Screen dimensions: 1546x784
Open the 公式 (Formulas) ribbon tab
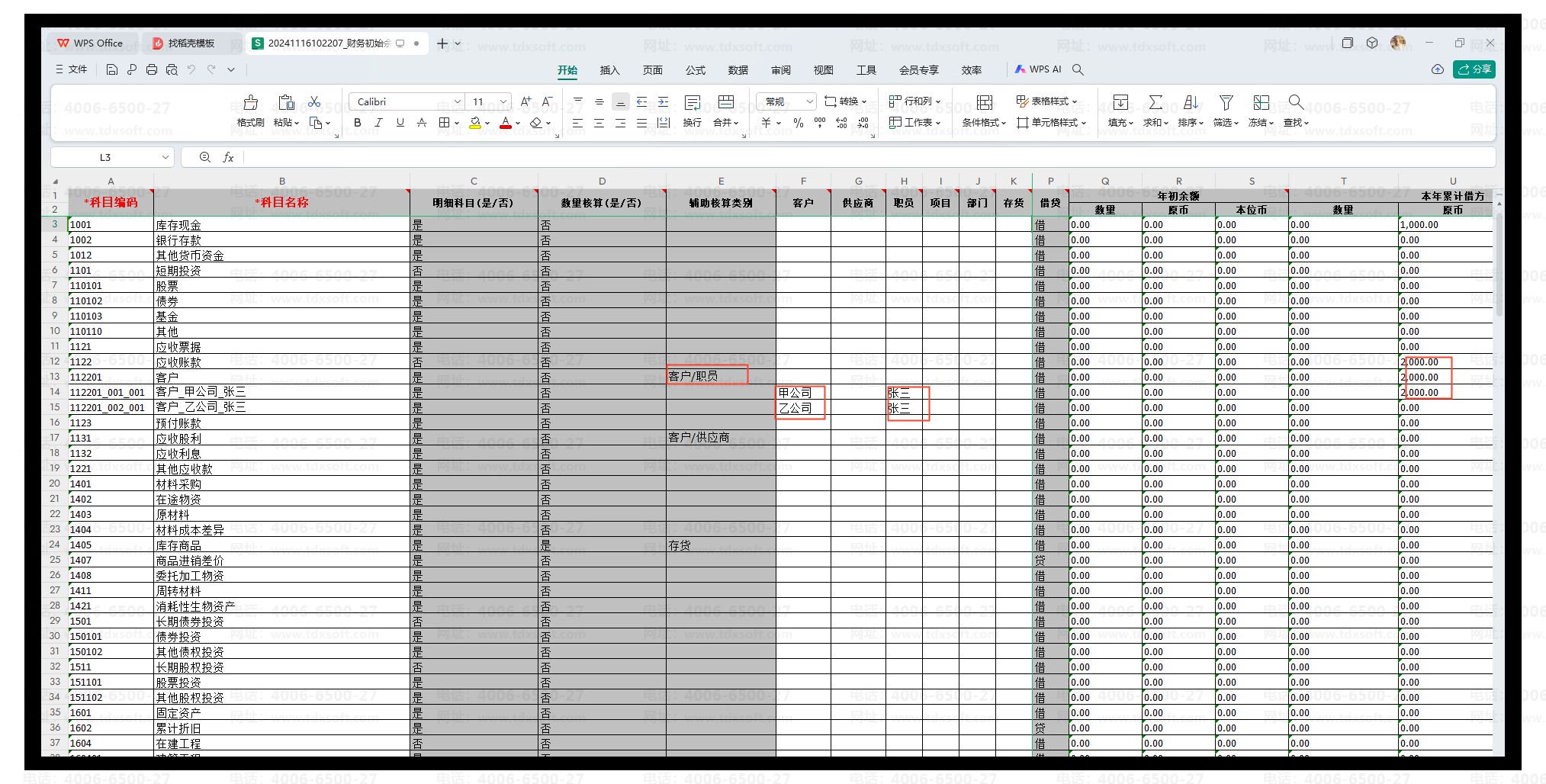coord(695,70)
